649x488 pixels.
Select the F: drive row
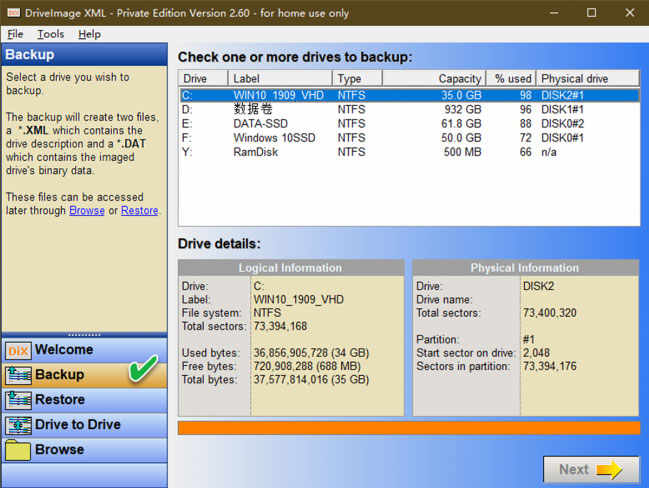coord(409,137)
